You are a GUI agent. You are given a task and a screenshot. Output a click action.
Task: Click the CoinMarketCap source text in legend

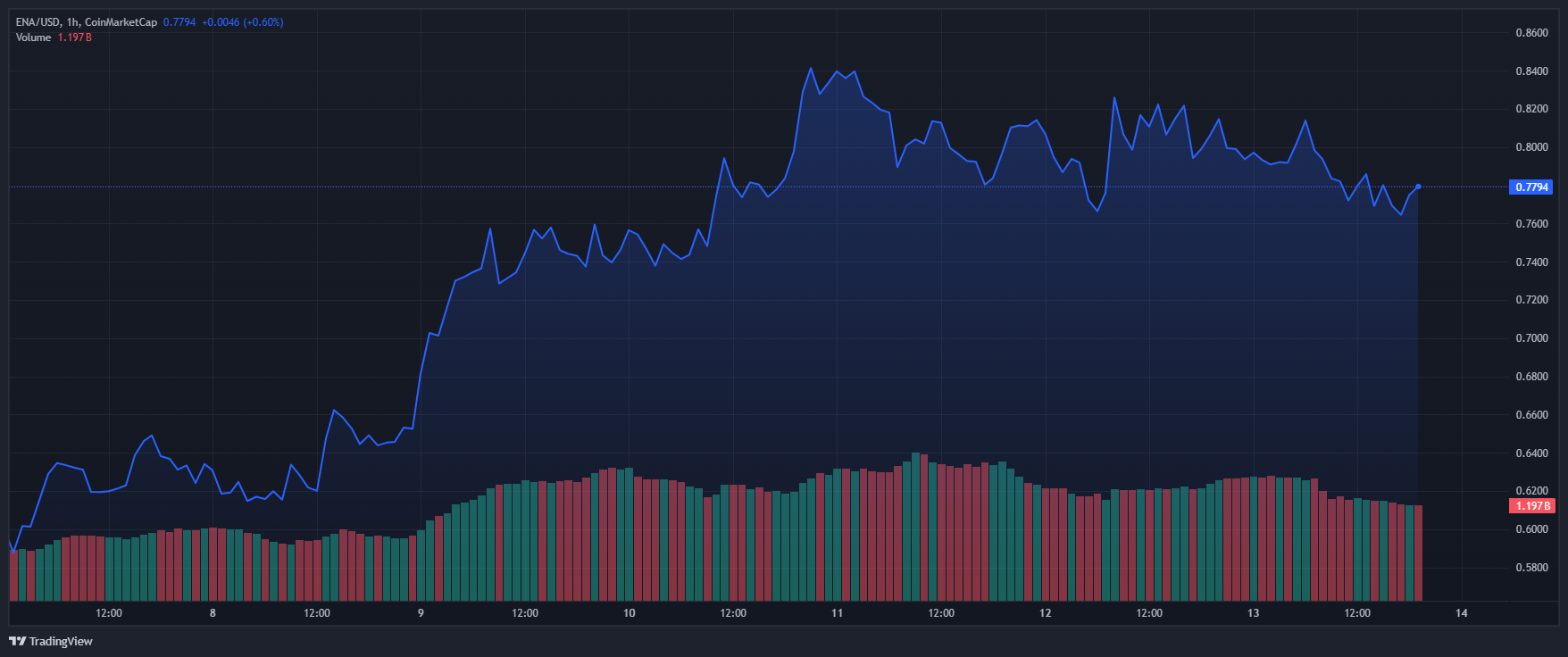pos(121,22)
